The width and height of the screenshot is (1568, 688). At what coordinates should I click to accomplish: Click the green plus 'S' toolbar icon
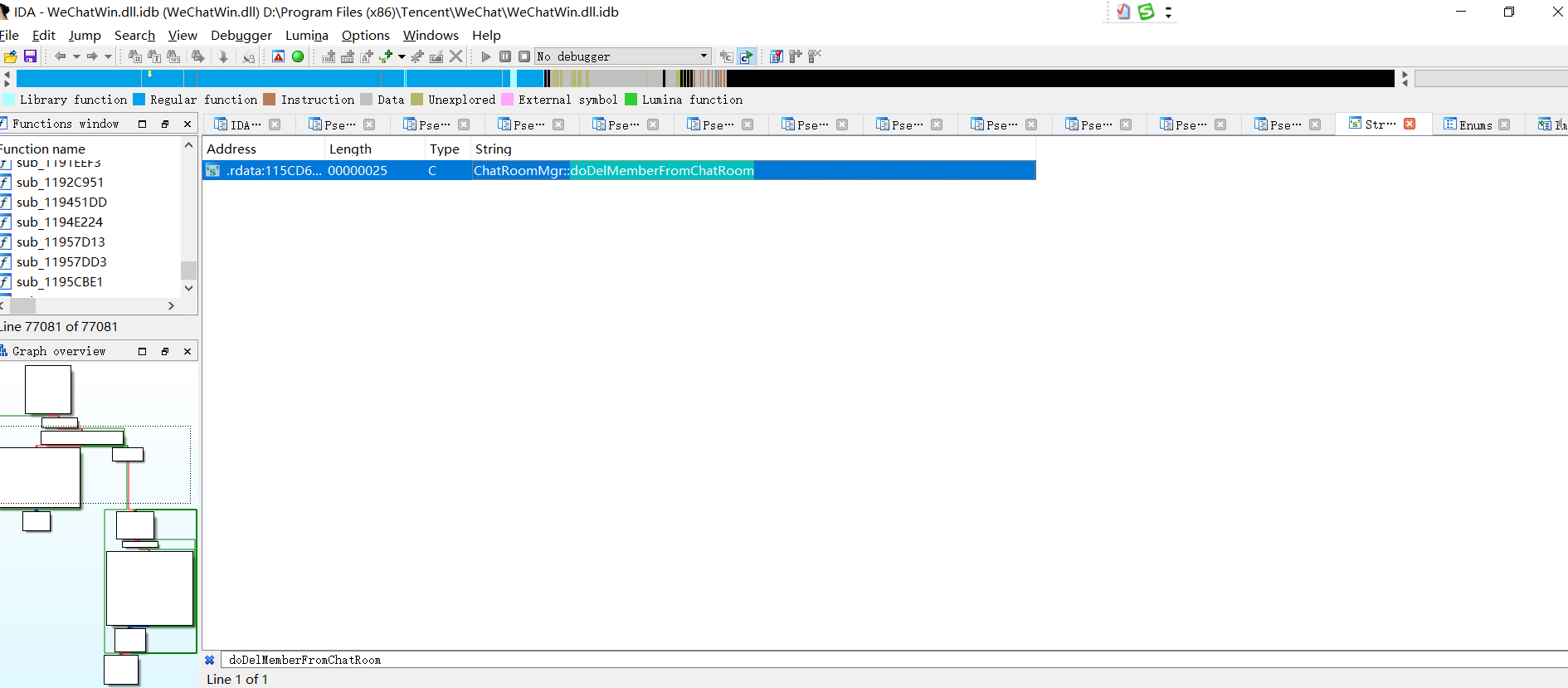coord(386,56)
